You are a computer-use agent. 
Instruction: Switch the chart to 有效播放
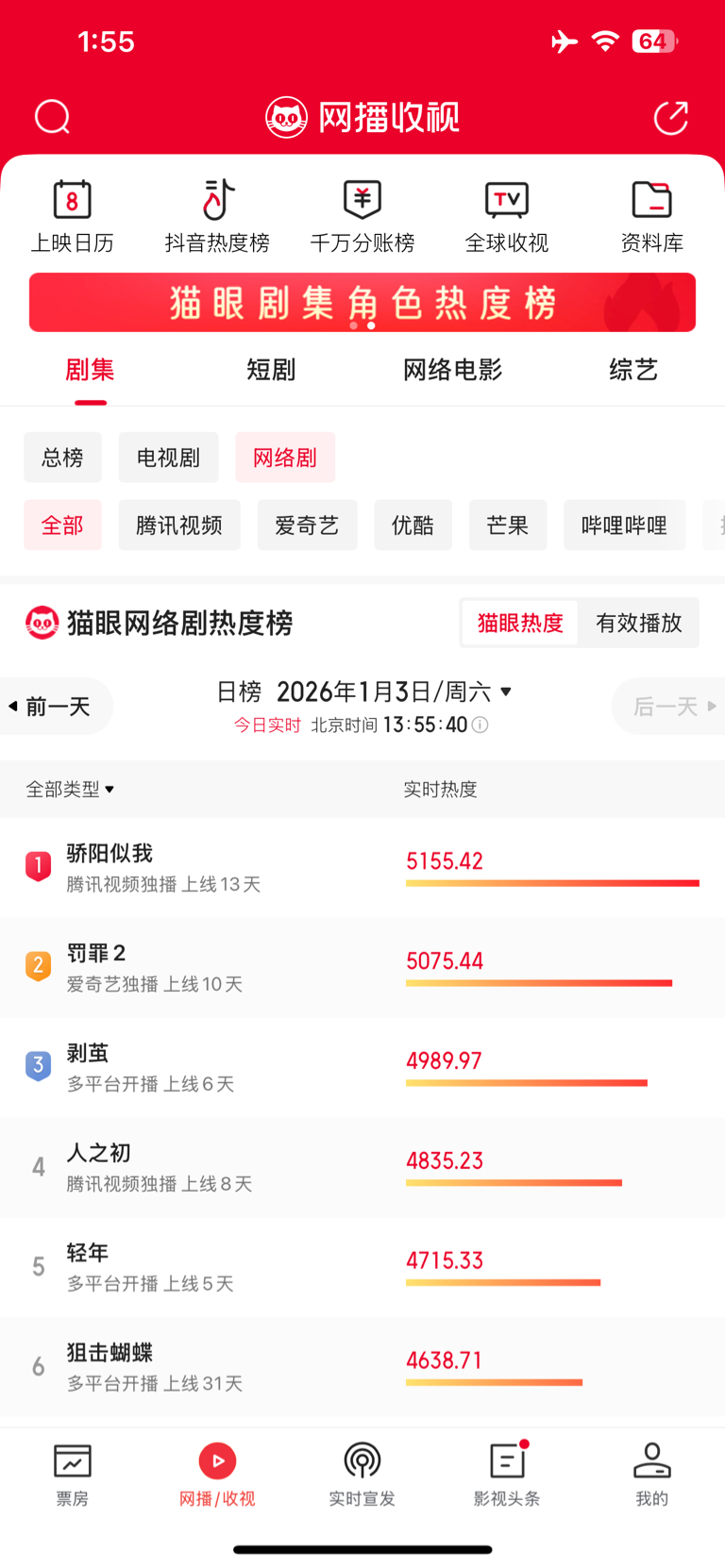639,623
